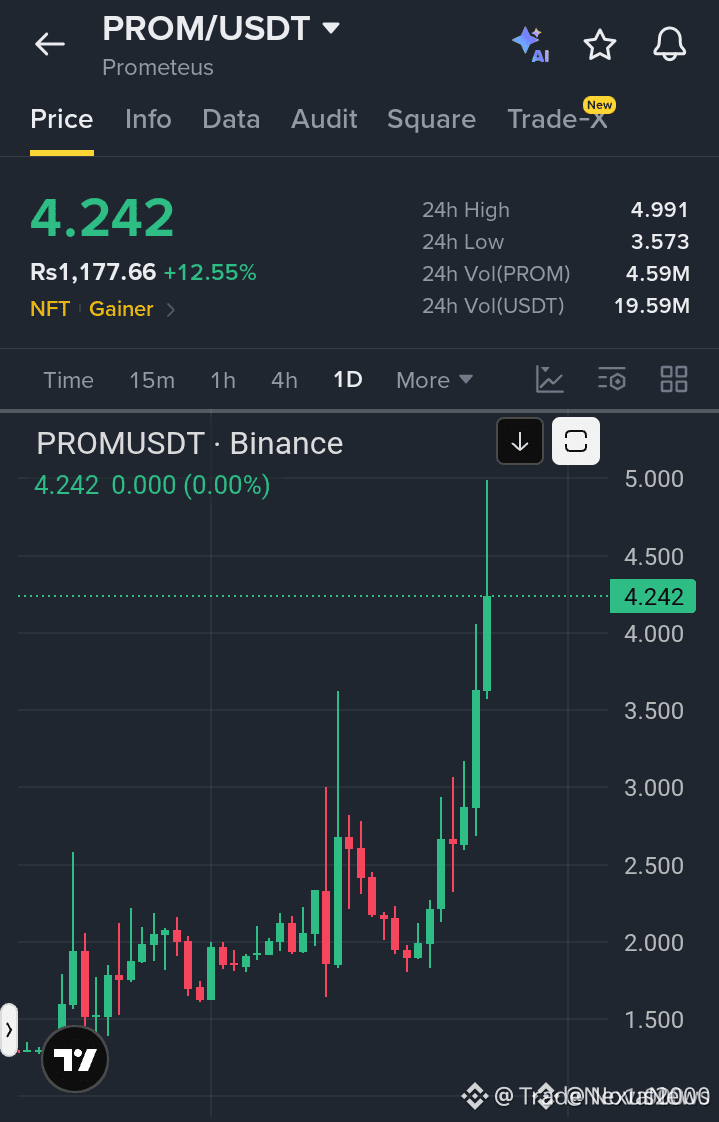Click the 4.500 price axis label
Viewport: 719px width, 1122px height.
tap(654, 557)
